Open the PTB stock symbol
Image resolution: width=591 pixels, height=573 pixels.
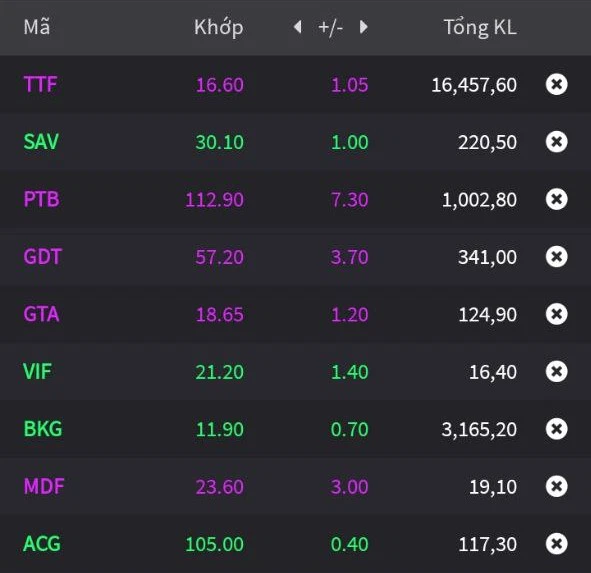(x=41, y=199)
